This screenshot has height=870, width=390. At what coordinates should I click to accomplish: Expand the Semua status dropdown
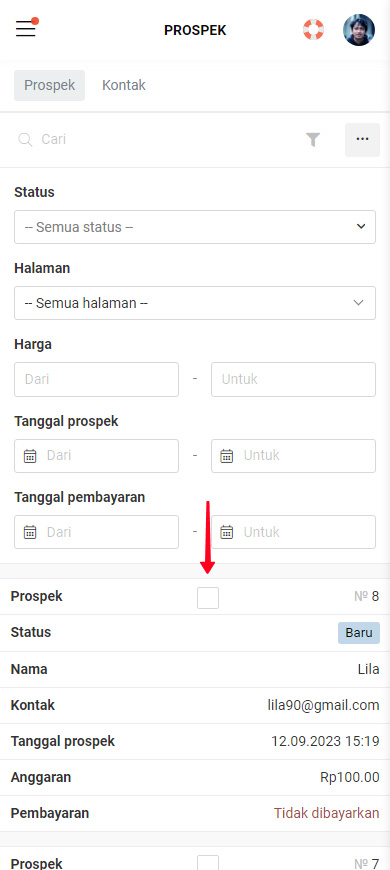pos(195,227)
